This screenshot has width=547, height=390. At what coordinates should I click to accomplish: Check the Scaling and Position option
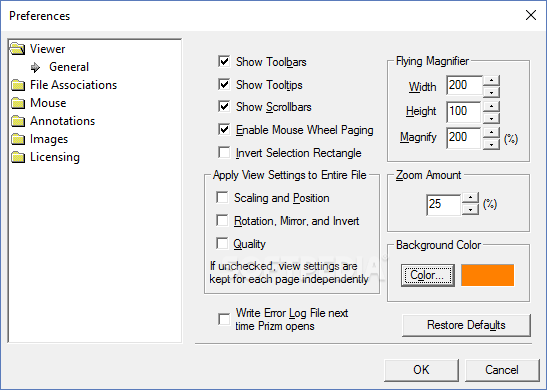(x=222, y=197)
